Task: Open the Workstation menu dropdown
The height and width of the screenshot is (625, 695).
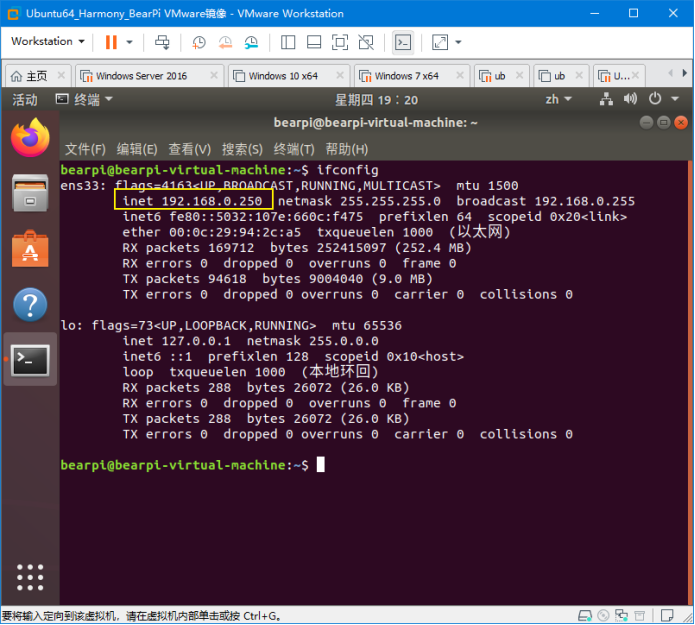Action: click(x=48, y=42)
